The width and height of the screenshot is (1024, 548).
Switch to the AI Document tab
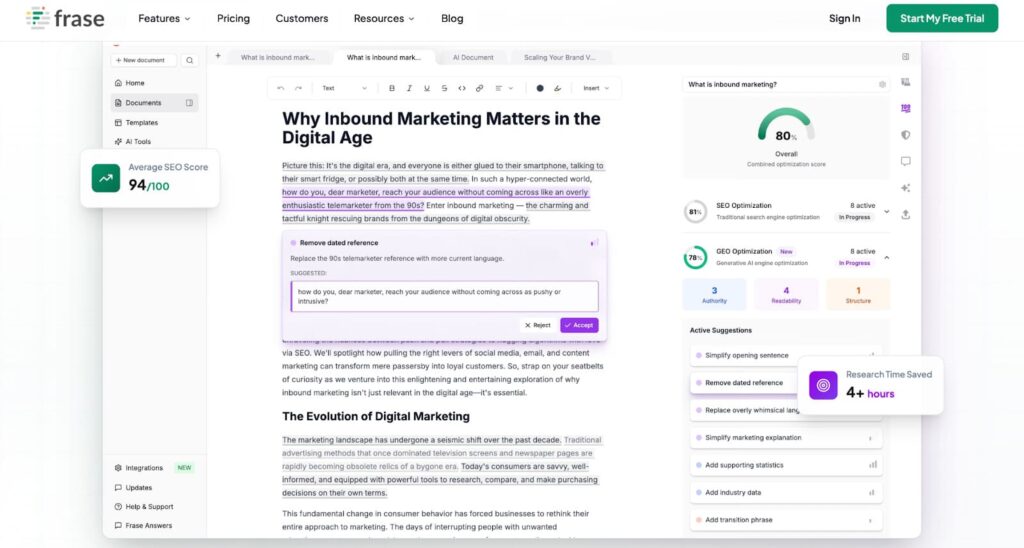(473, 58)
